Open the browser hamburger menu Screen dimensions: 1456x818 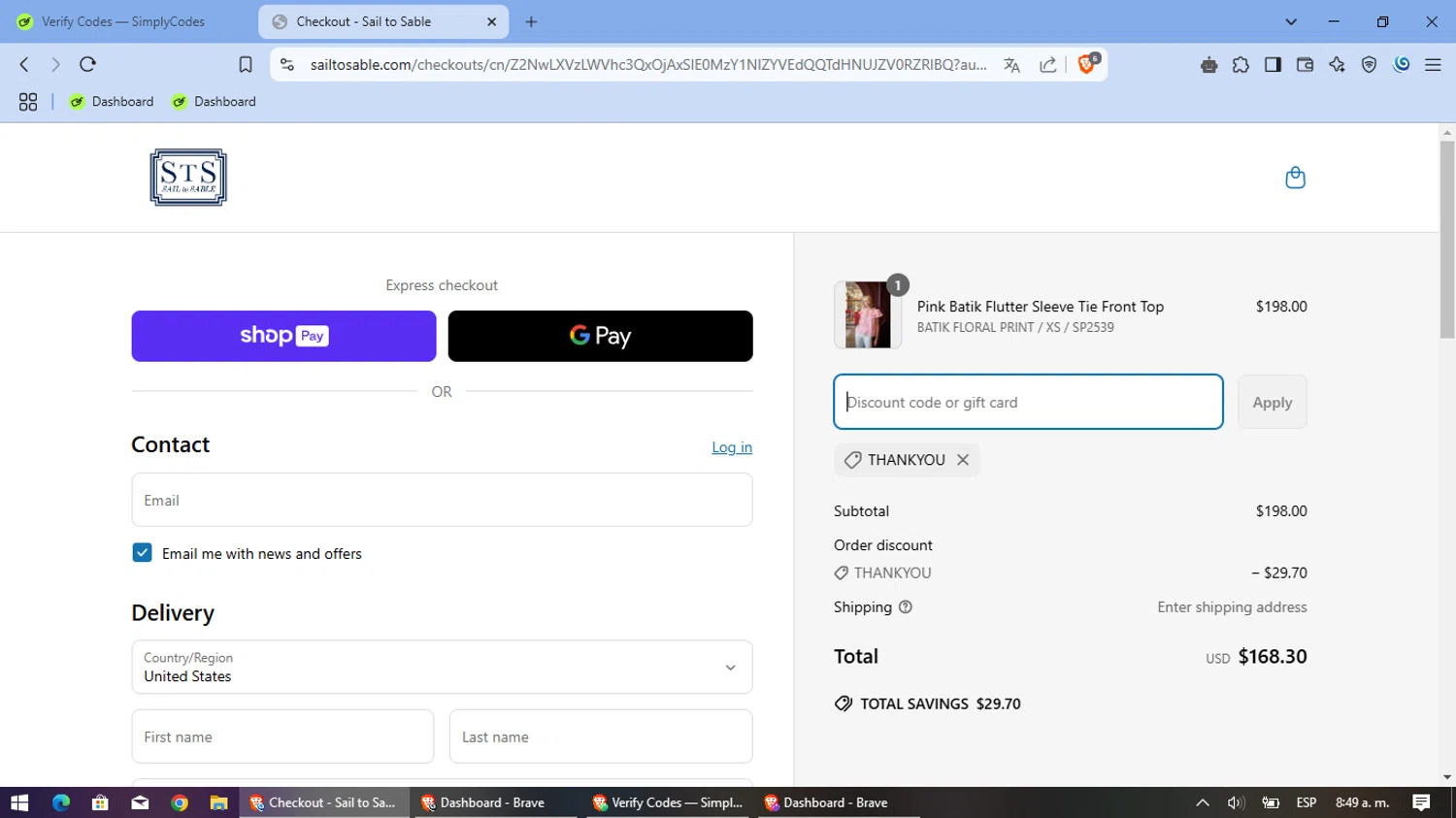point(1433,65)
